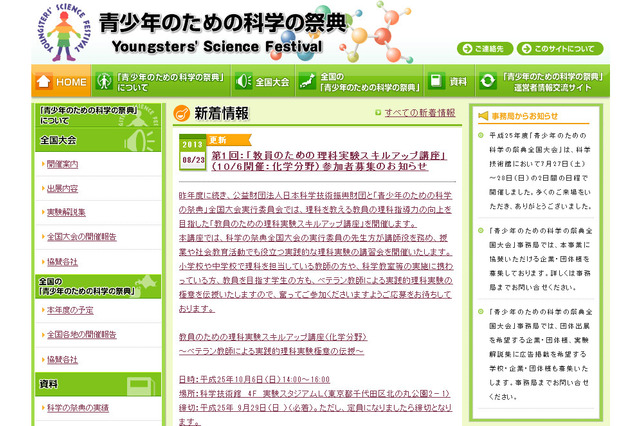Open the 第1回 教員のための理科実験スキルアップ講座 headline link
This screenshot has width=640, height=426.
(x=329, y=161)
